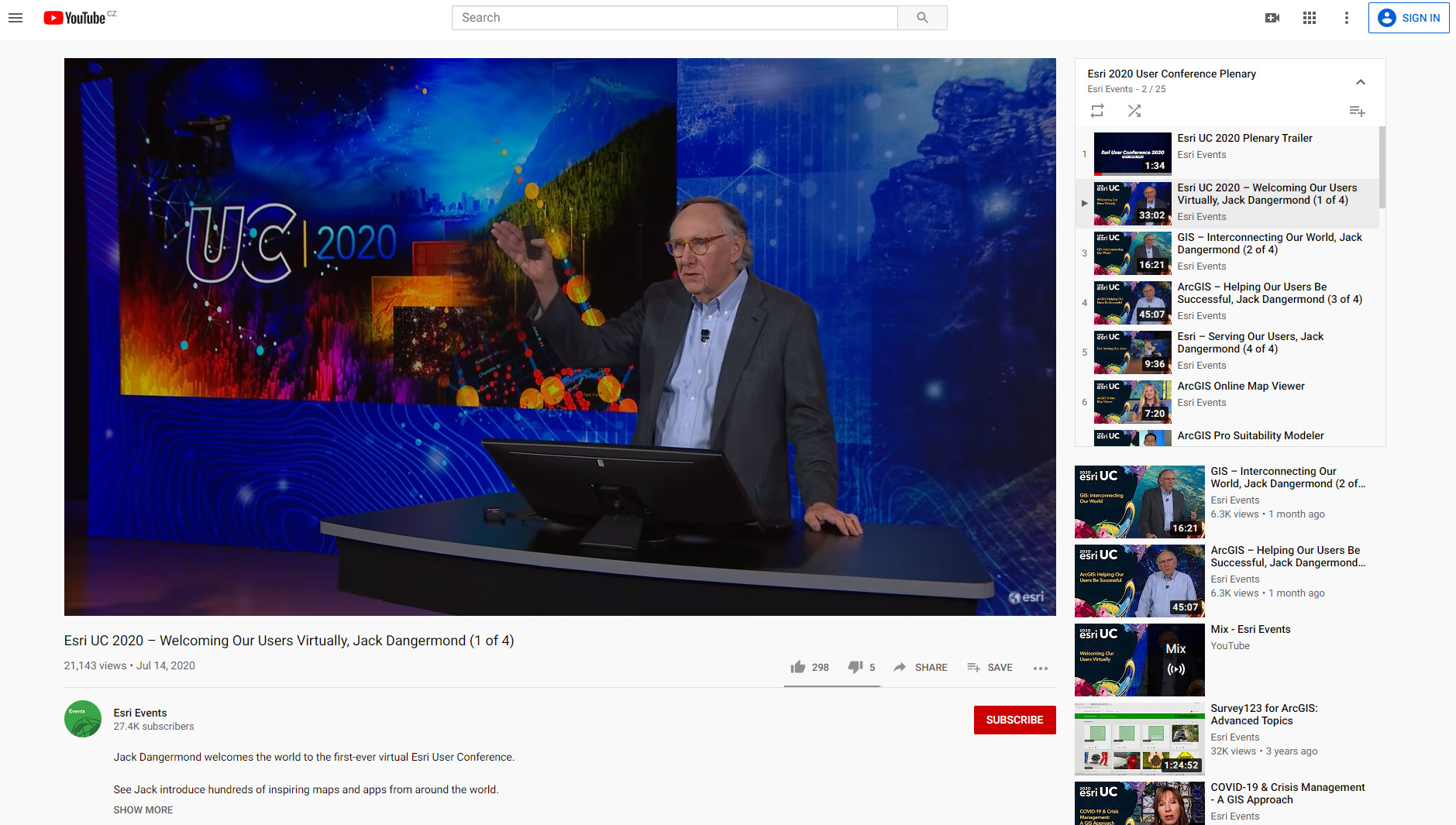Image resolution: width=1456 pixels, height=825 pixels.
Task: Open Esri Events channel name link
Action: click(140, 713)
